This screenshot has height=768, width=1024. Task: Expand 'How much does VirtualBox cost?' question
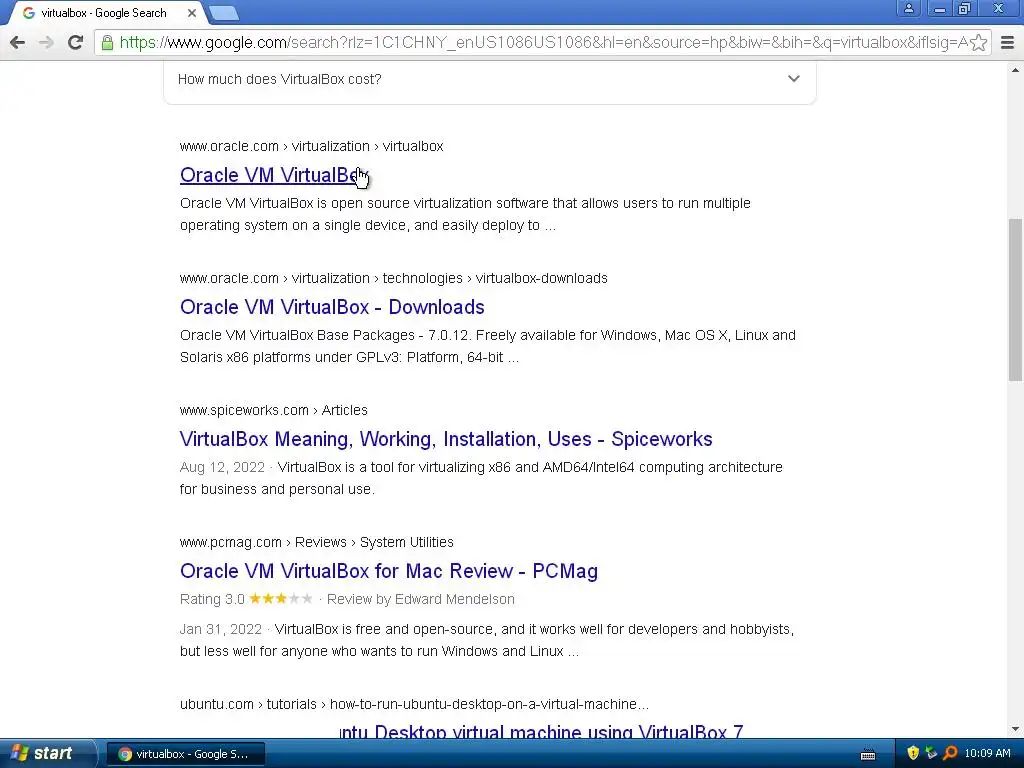pyautogui.click(x=489, y=79)
